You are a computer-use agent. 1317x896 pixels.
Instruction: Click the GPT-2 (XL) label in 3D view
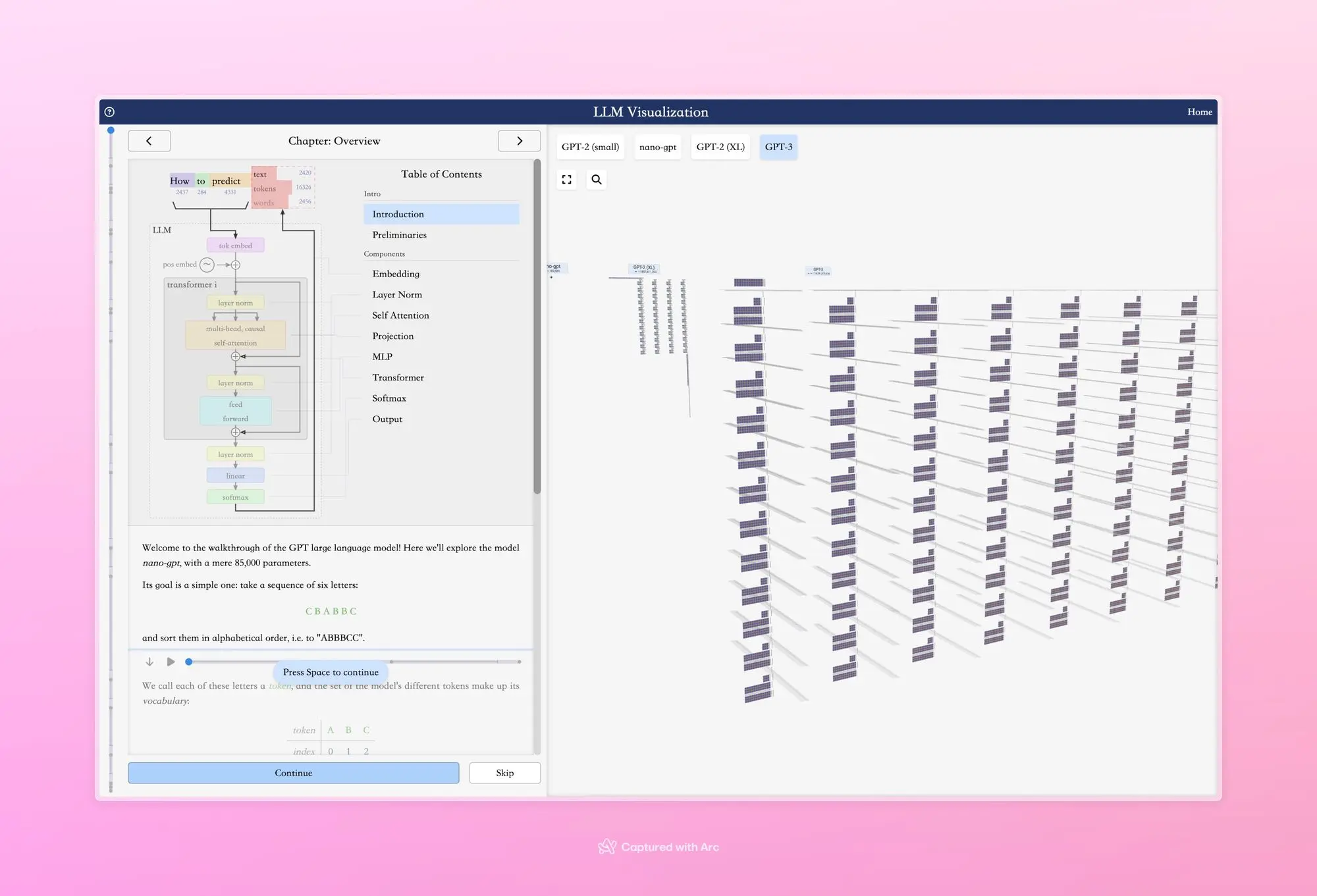click(644, 269)
